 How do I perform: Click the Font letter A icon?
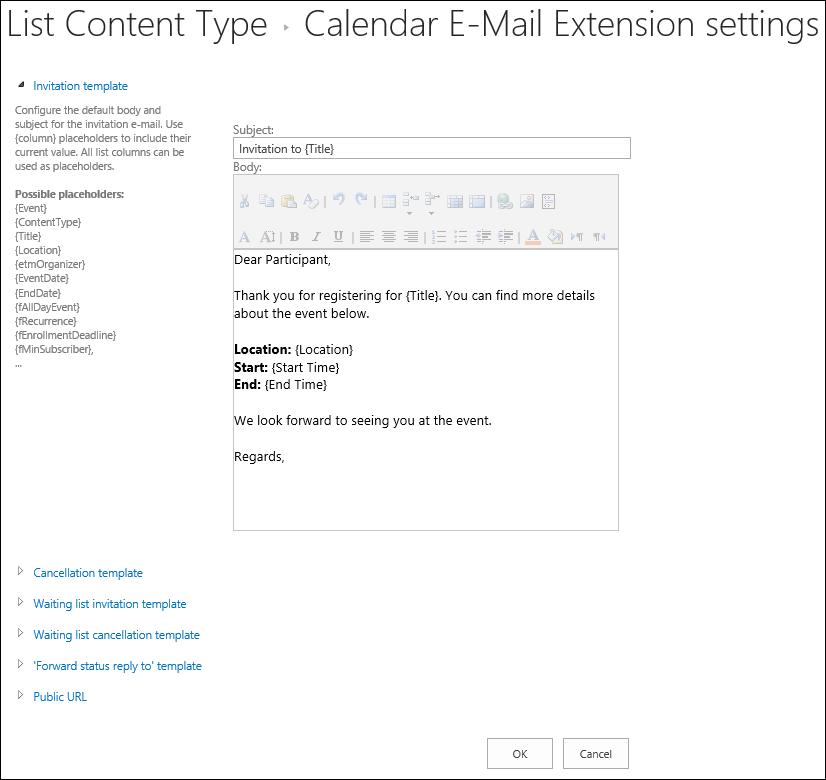click(x=244, y=237)
